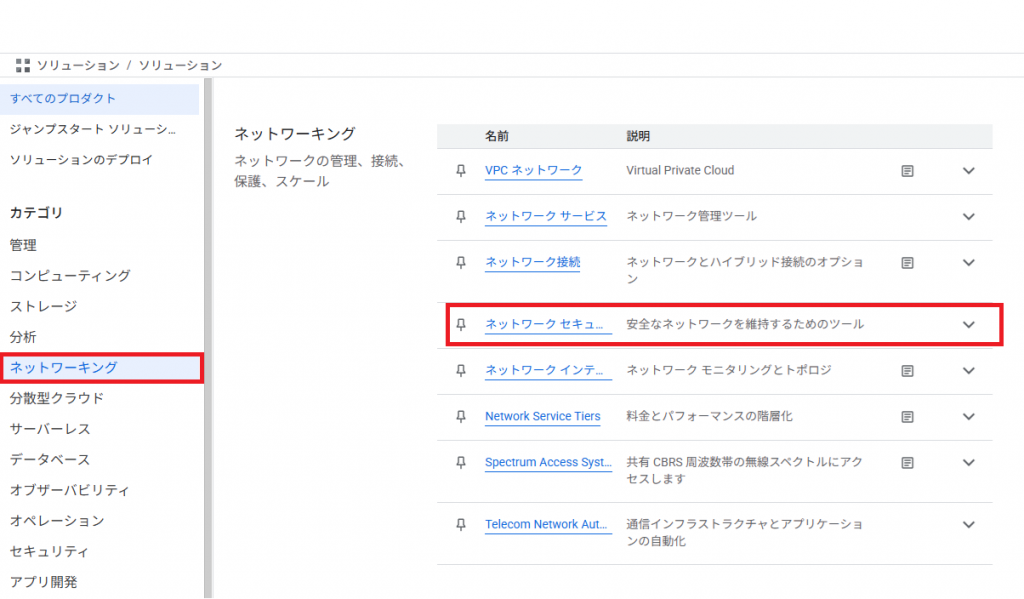Select the アプリ開発 category
Image resolution: width=1024 pixels, height=599 pixels.
[x=43, y=582]
